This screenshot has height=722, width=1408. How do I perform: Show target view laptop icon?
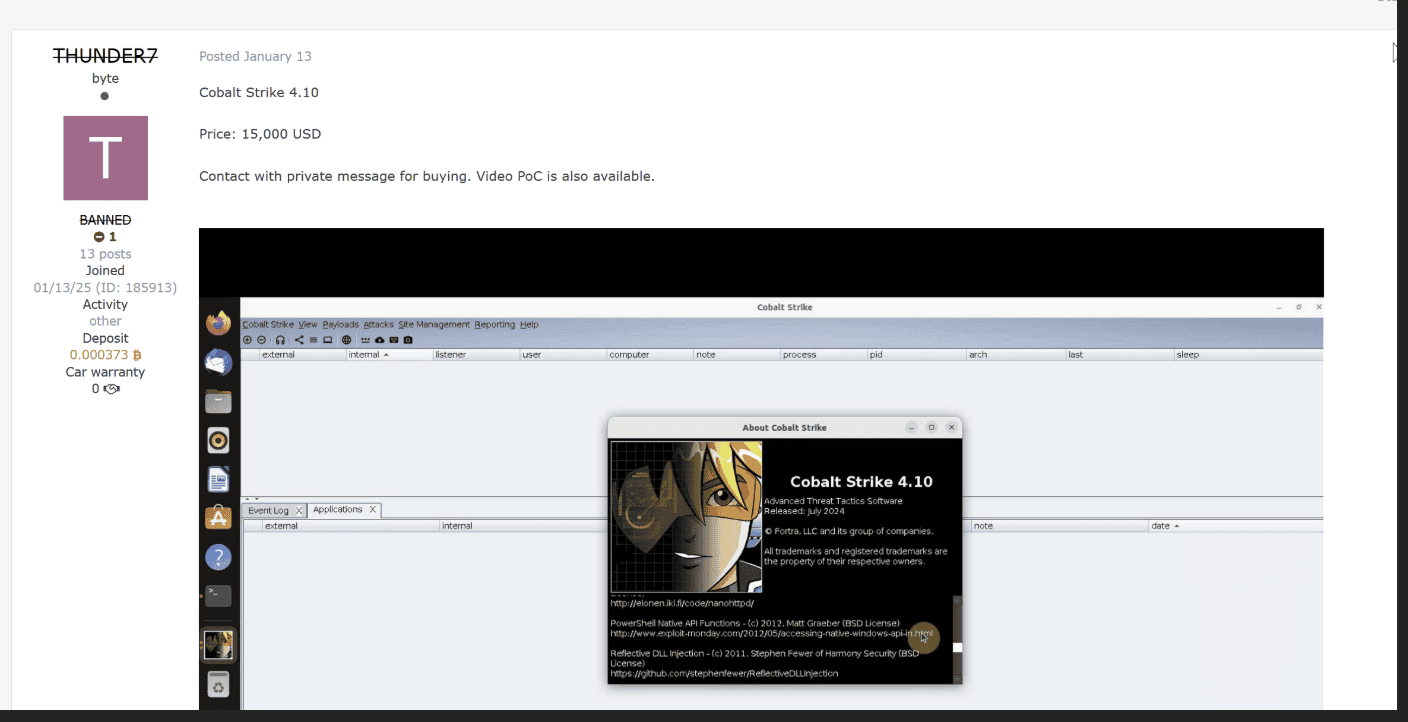(327, 340)
